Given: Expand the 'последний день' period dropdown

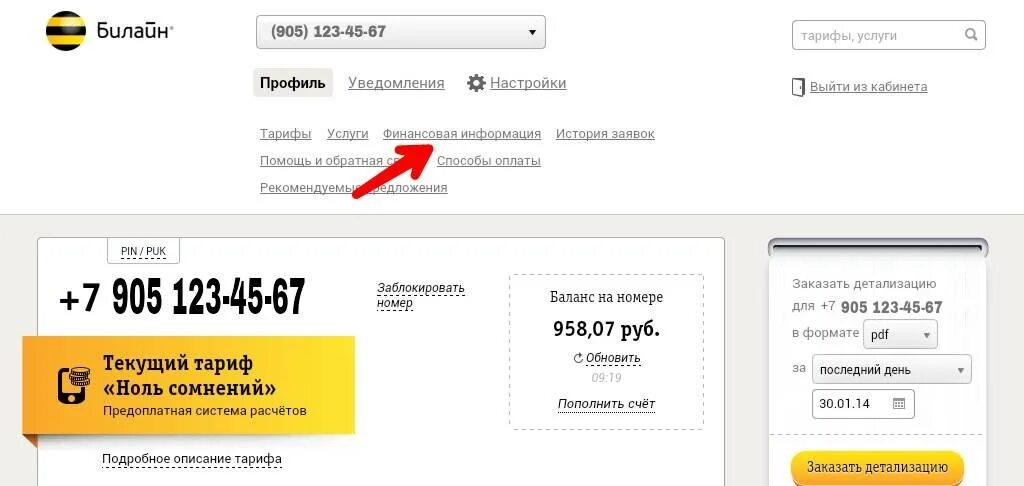Looking at the screenshot, I should 891,369.
